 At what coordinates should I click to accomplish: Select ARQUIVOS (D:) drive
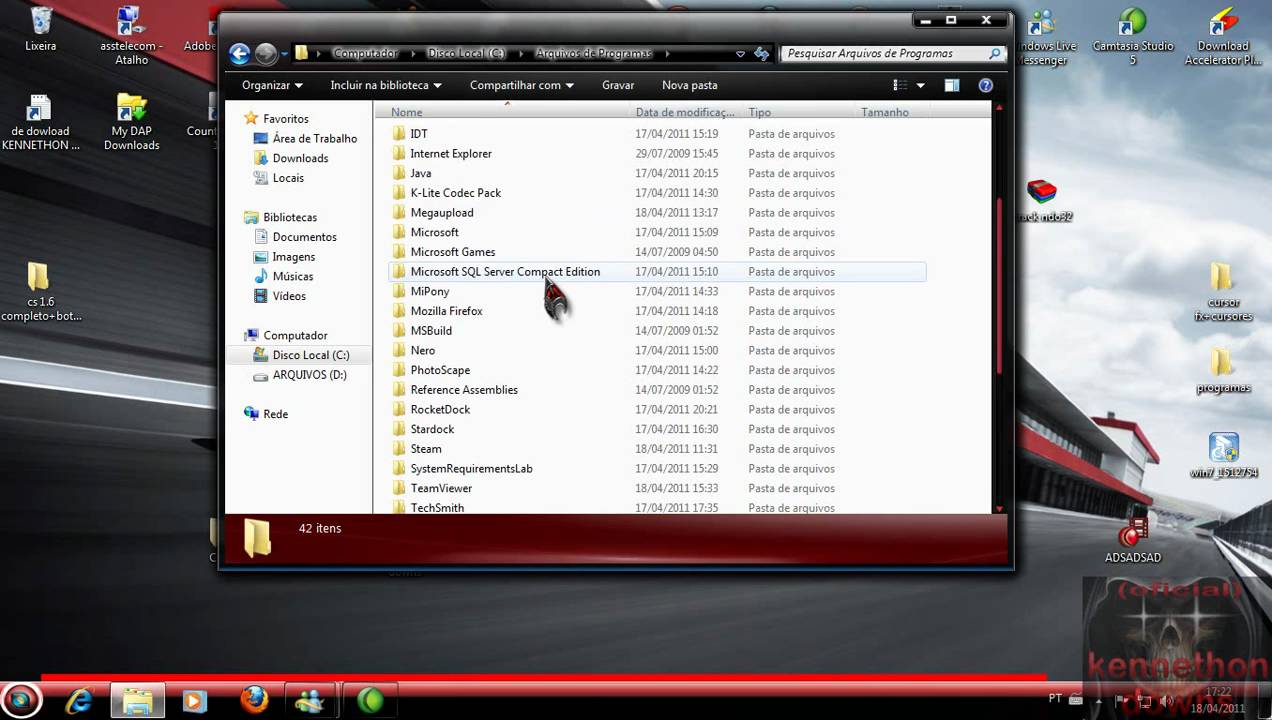click(299, 375)
